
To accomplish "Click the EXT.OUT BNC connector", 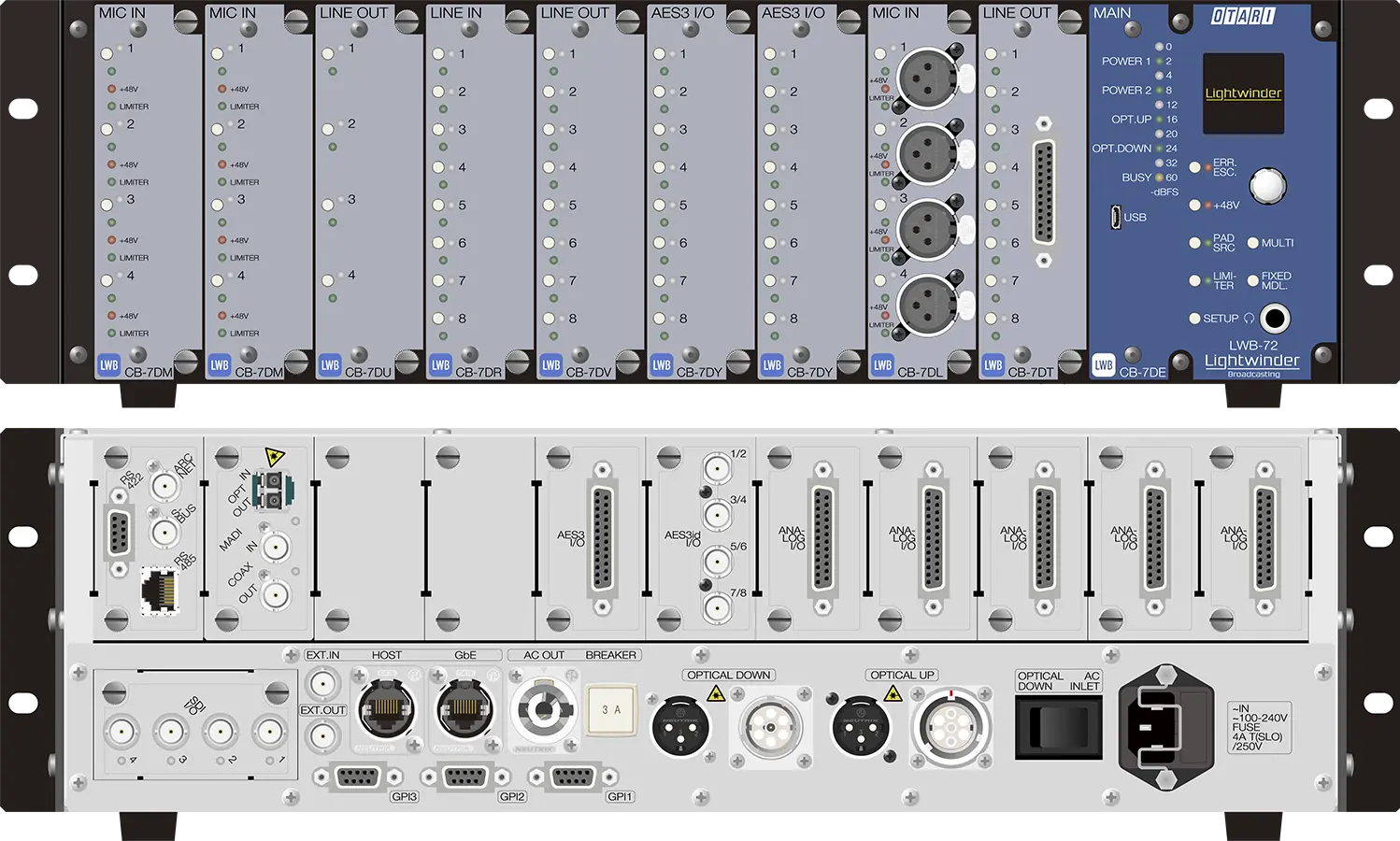I will (x=323, y=736).
